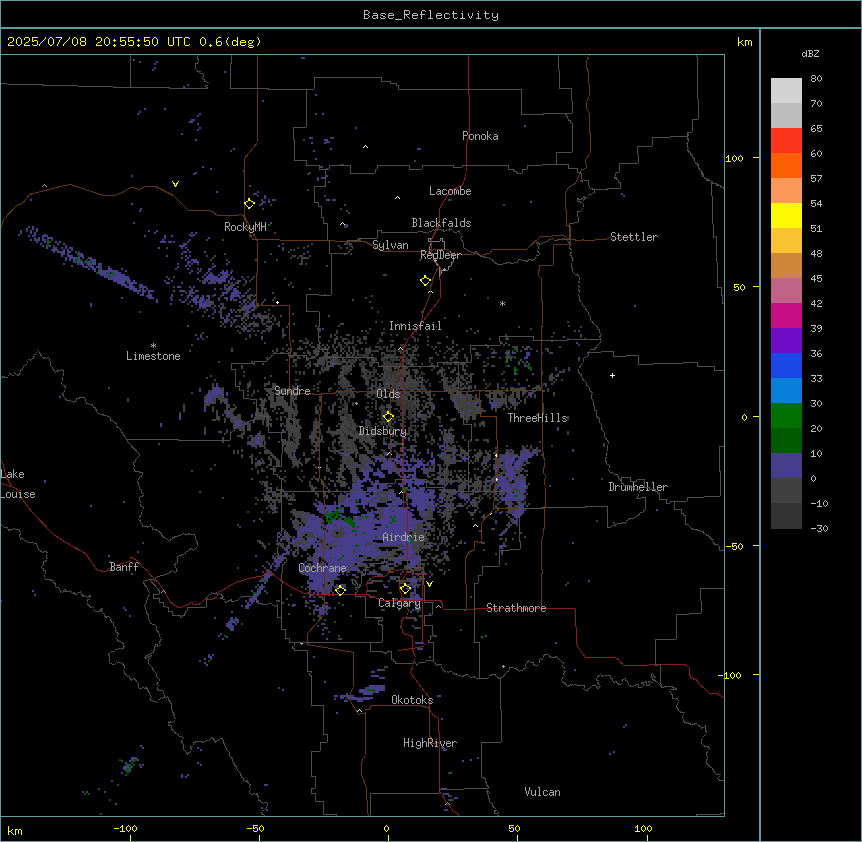Click the -100 tick label on bottom axis
862x842 pixels.
click(x=125, y=828)
